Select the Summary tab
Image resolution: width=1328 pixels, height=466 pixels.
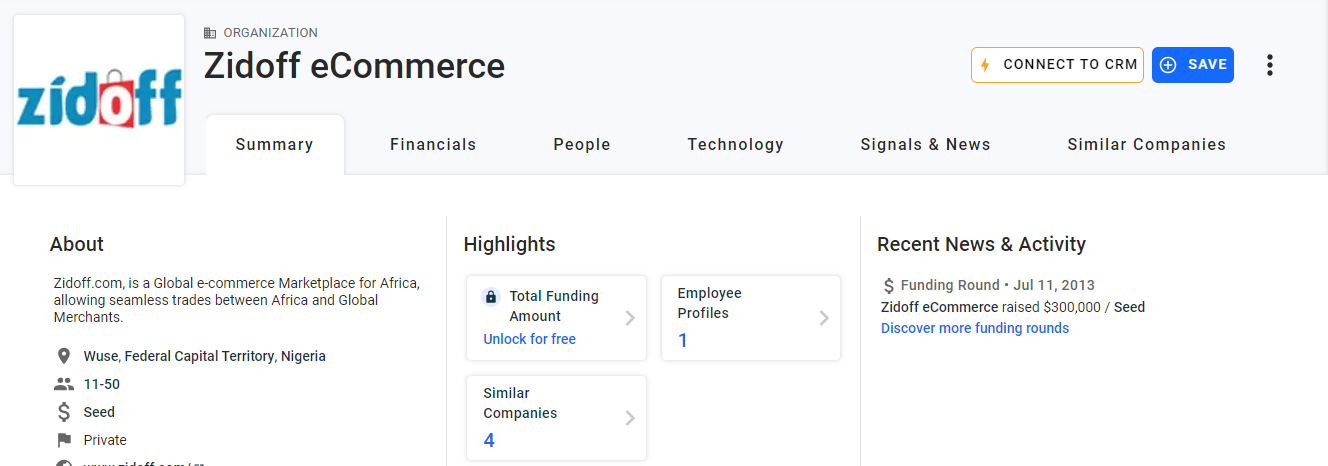pyautogui.click(x=275, y=145)
